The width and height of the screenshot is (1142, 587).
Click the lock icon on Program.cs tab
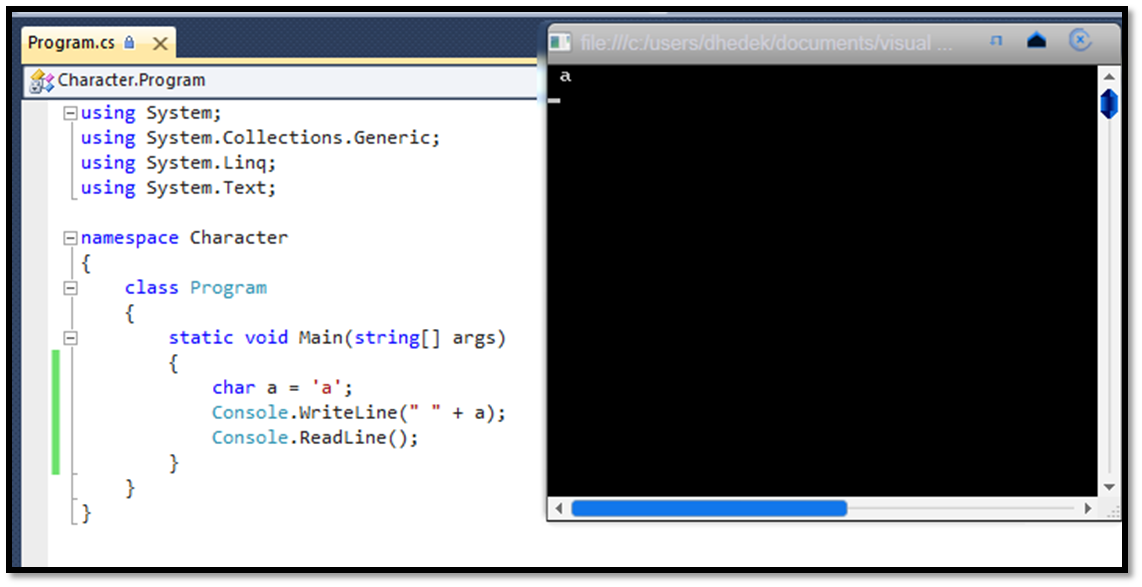[130, 42]
